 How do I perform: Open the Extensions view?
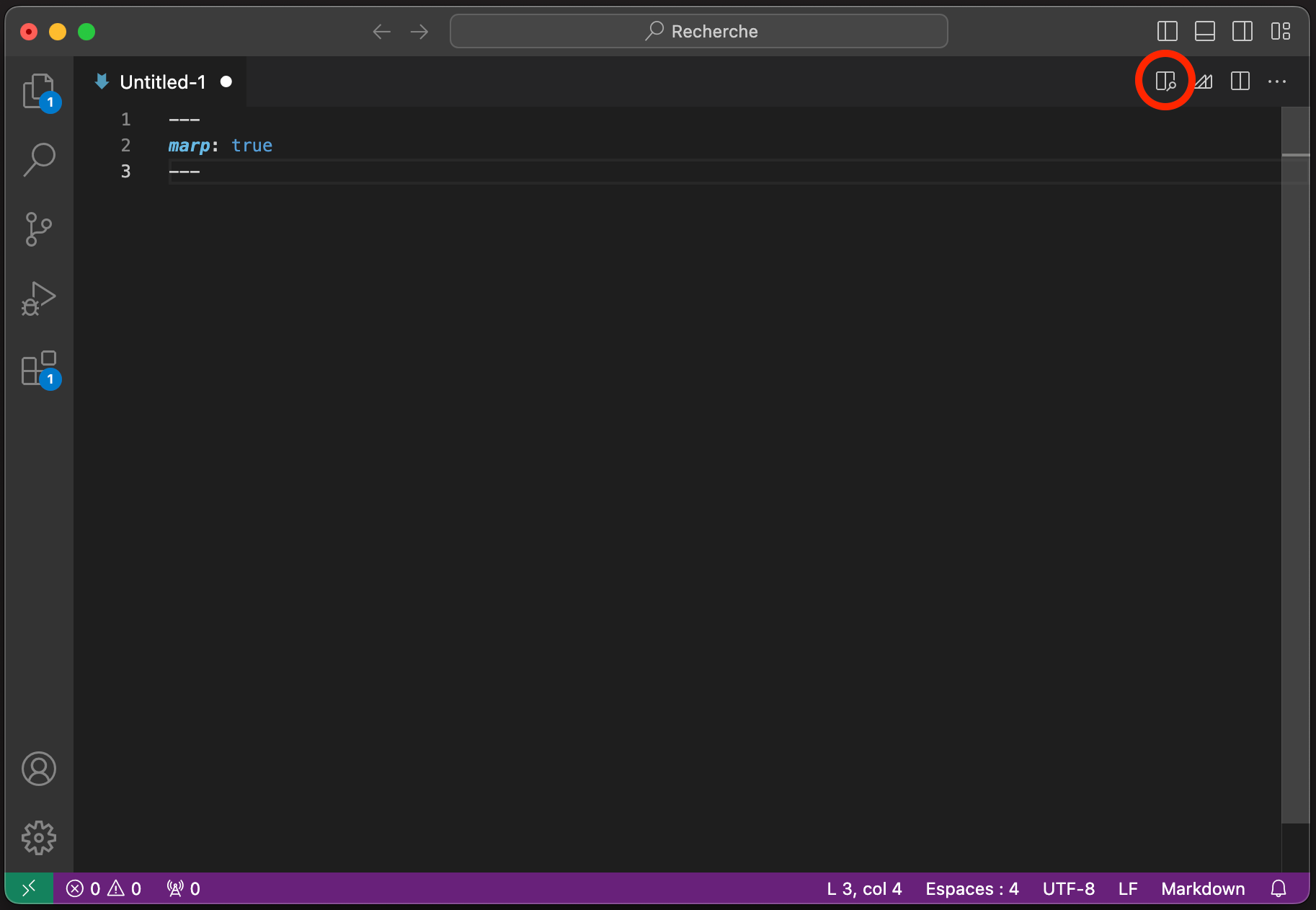pyautogui.click(x=39, y=368)
